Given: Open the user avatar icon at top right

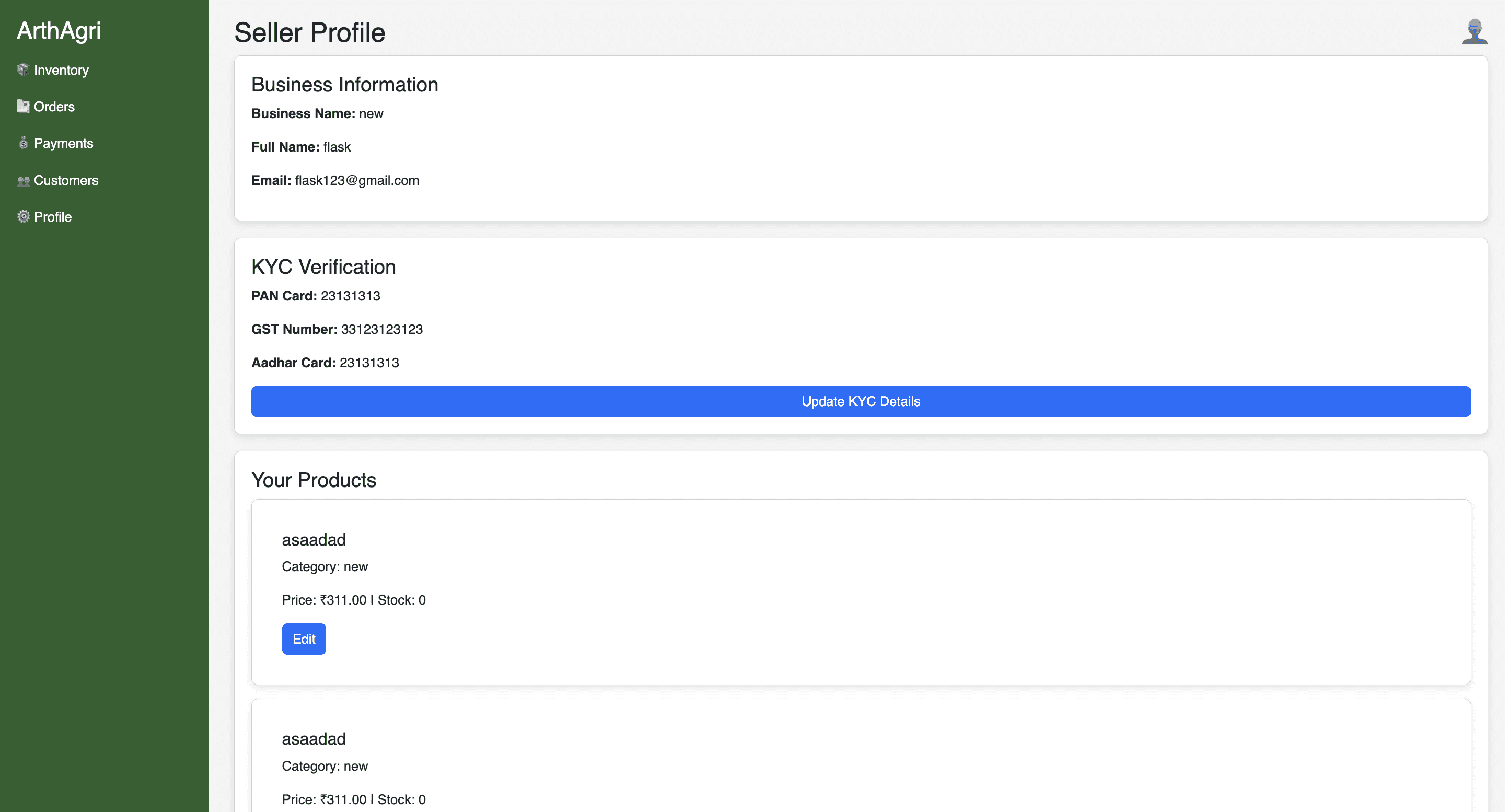Looking at the screenshot, I should tap(1474, 31).
